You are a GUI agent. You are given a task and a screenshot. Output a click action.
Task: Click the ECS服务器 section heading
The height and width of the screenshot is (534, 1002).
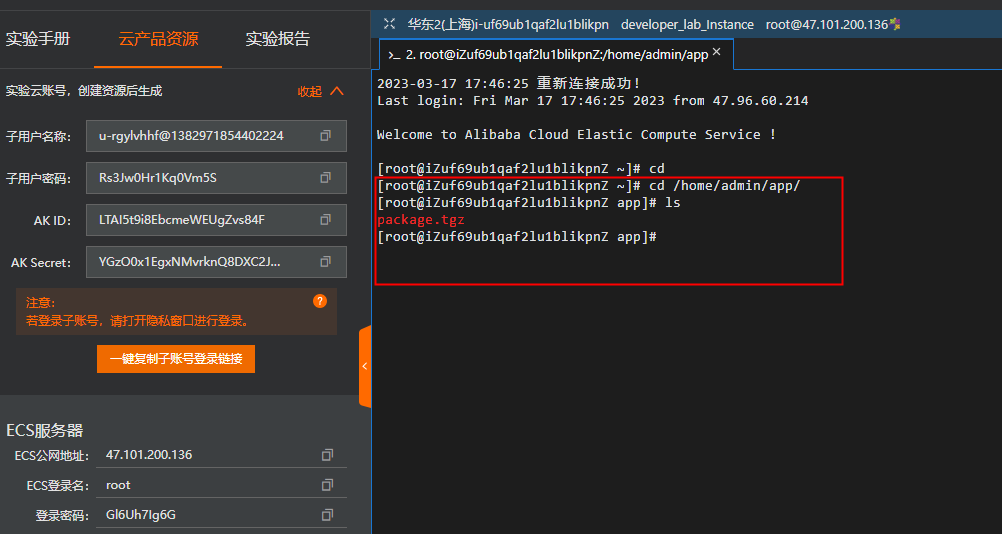click(45, 431)
